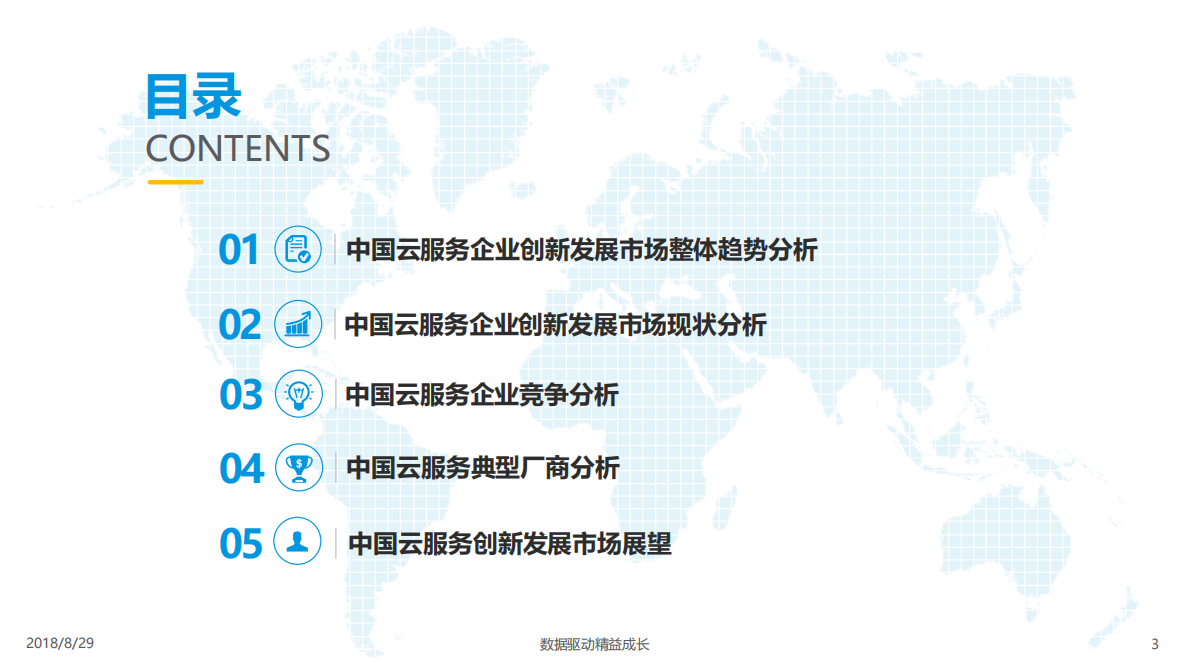Toggle selection of number label 02
Viewport: 1190px width, 669px height.
[x=239, y=323]
